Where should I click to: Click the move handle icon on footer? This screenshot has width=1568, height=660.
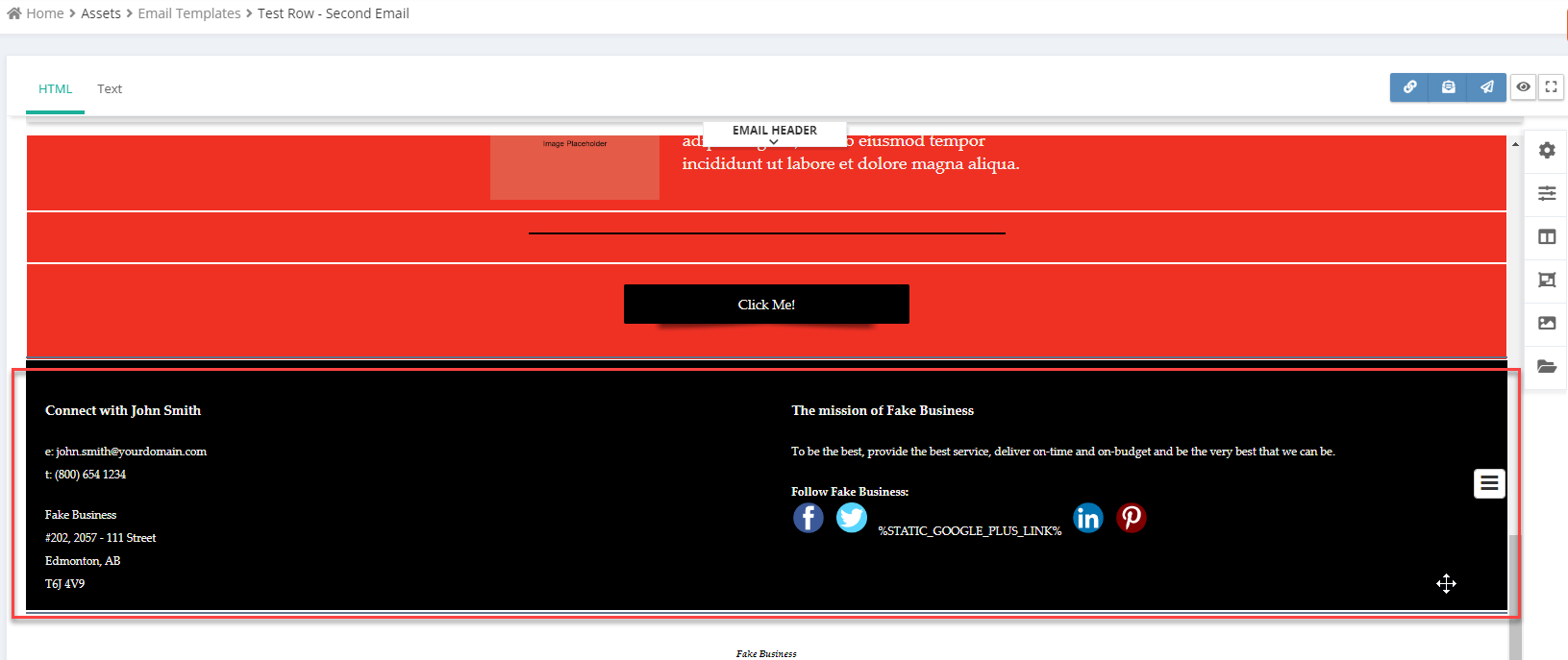click(1446, 583)
